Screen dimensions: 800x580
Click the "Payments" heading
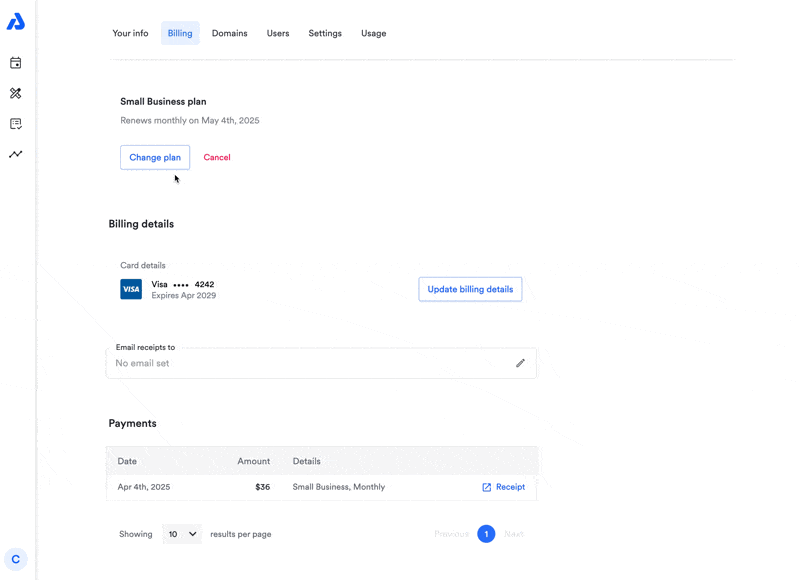pyautogui.click(x=133, y=423)
